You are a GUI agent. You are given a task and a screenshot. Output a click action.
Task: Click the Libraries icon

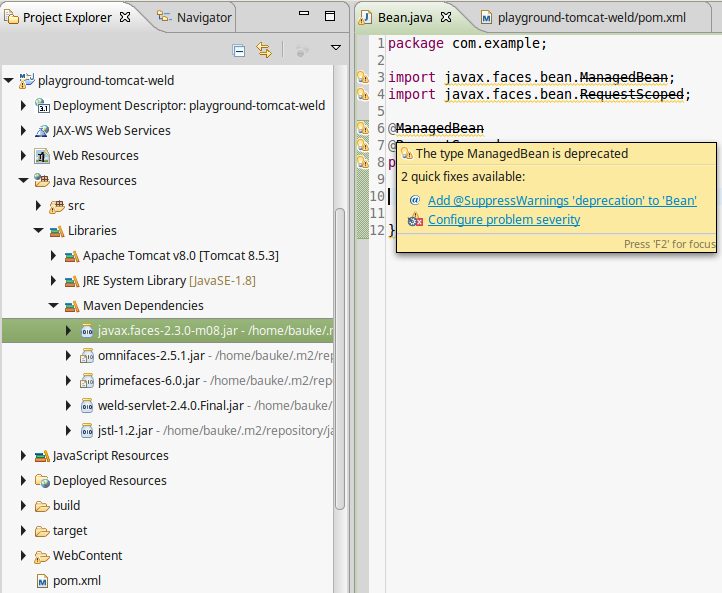pyautogui.click(x=57, y=231)
